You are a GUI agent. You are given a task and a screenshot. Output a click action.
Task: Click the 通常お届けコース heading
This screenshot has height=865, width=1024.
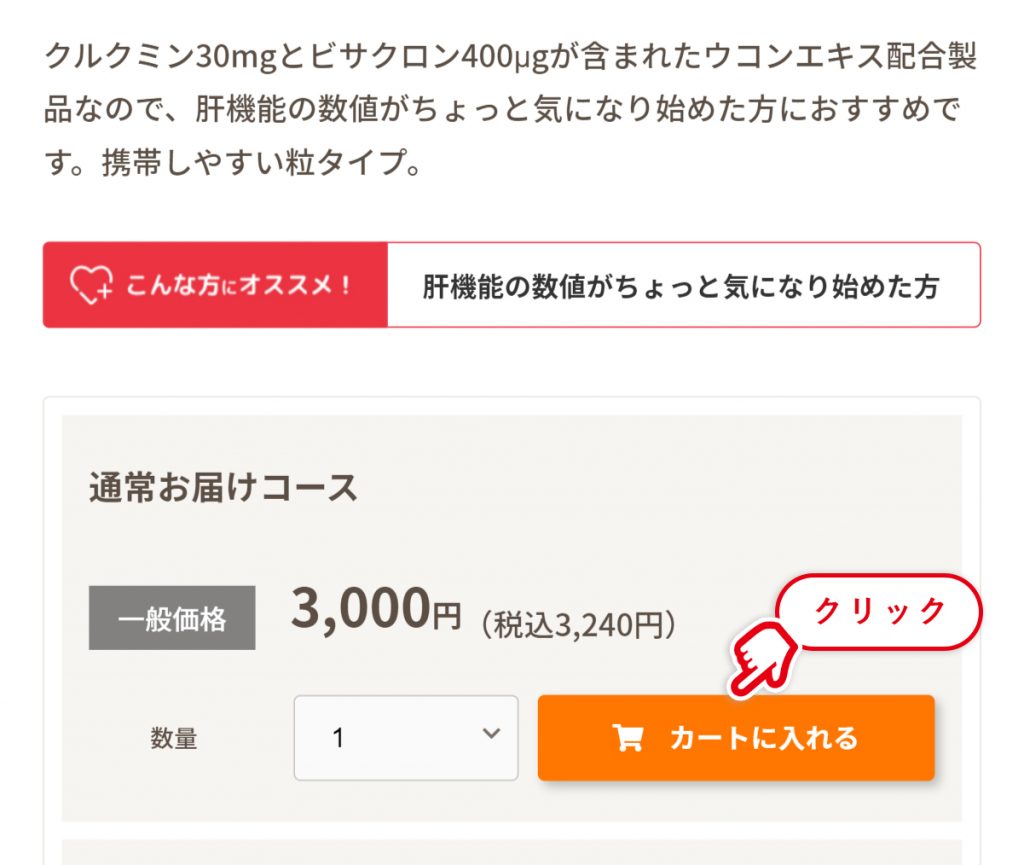(223, 488)
